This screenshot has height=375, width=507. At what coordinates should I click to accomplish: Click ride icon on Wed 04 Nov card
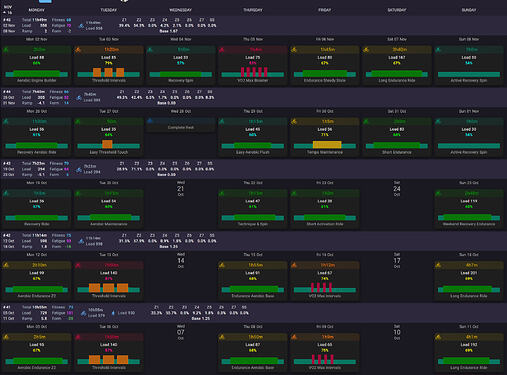coord(150,50)
